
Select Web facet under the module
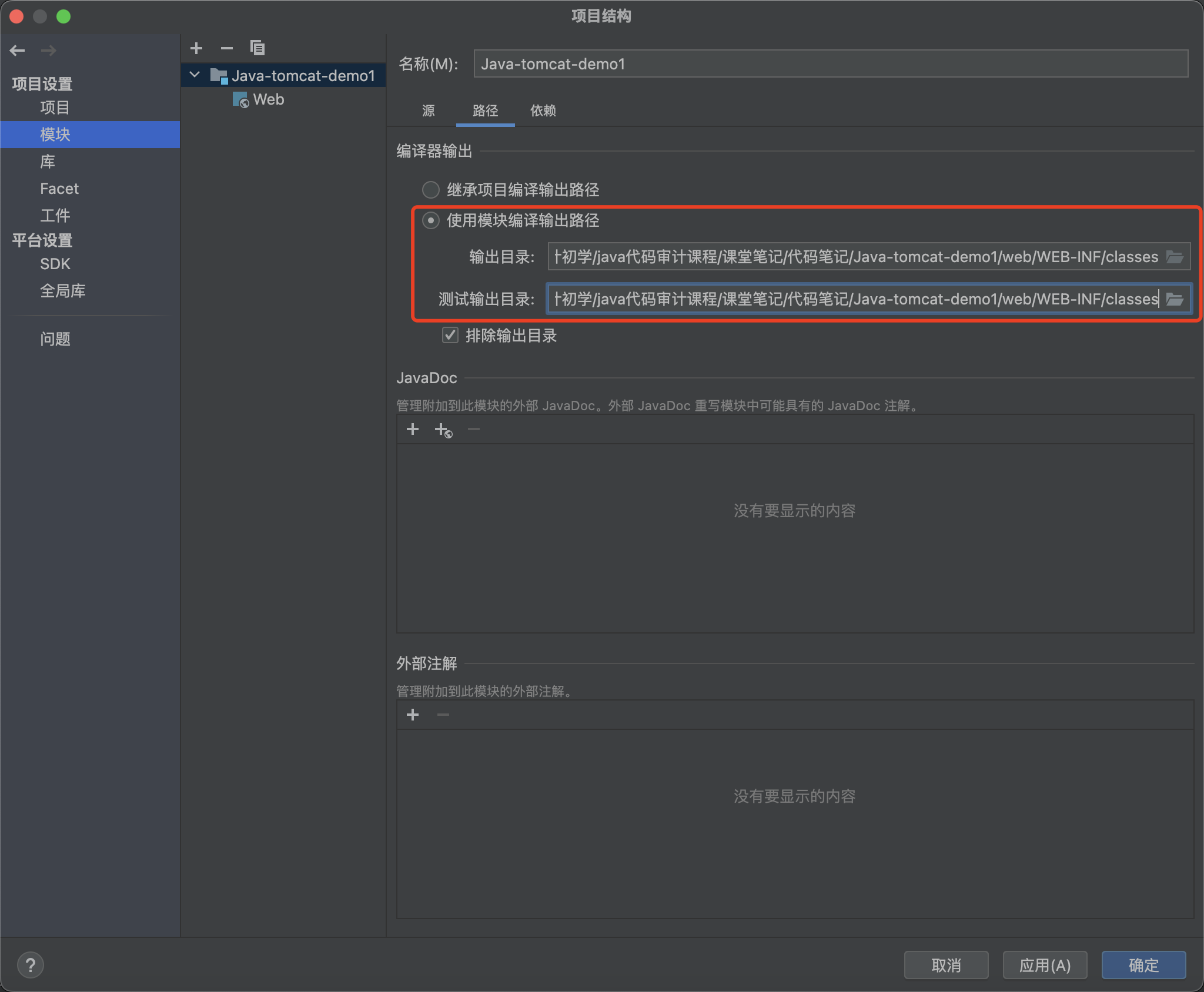[268, 100]
